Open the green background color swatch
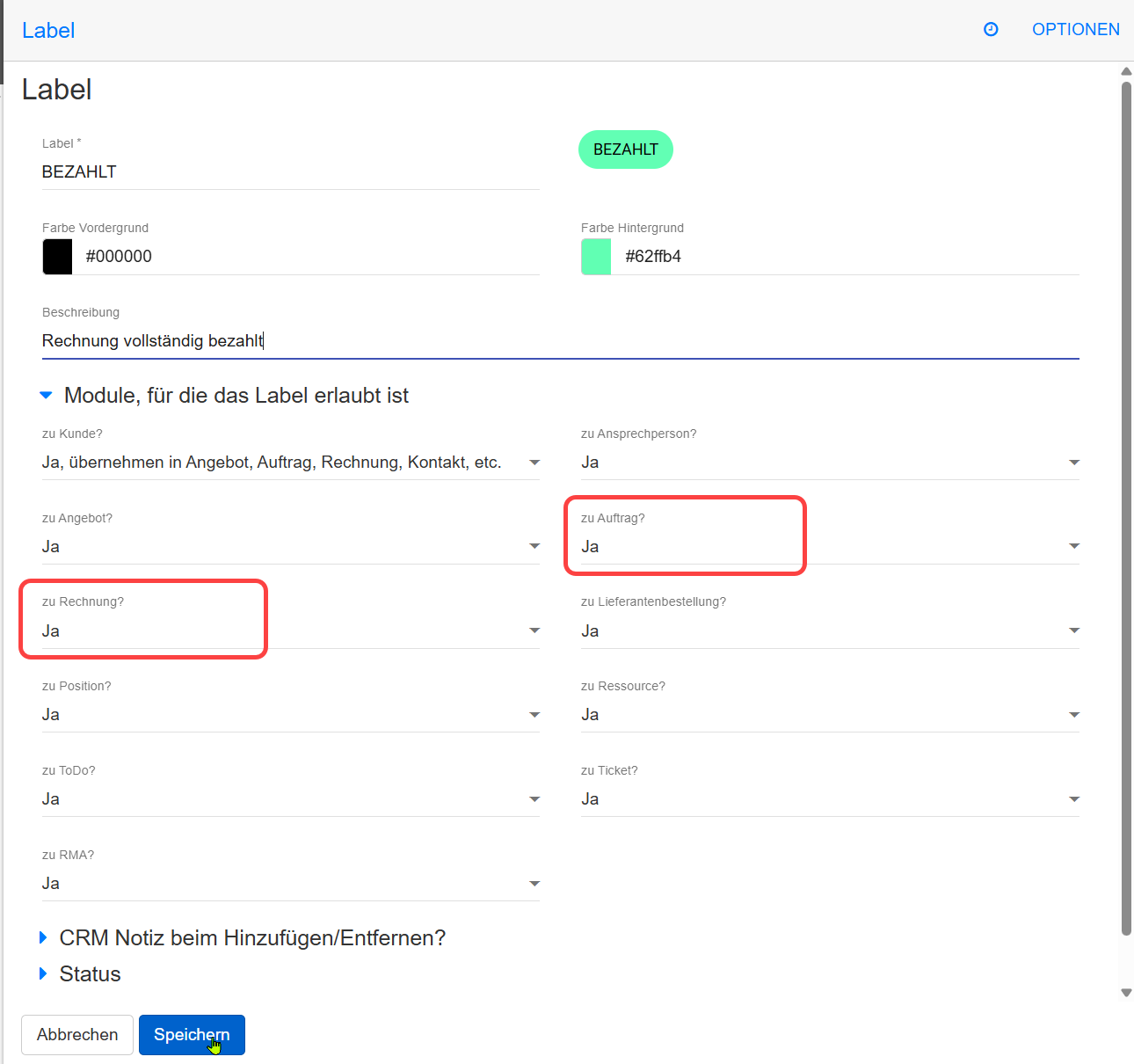 tap(596, 257)
